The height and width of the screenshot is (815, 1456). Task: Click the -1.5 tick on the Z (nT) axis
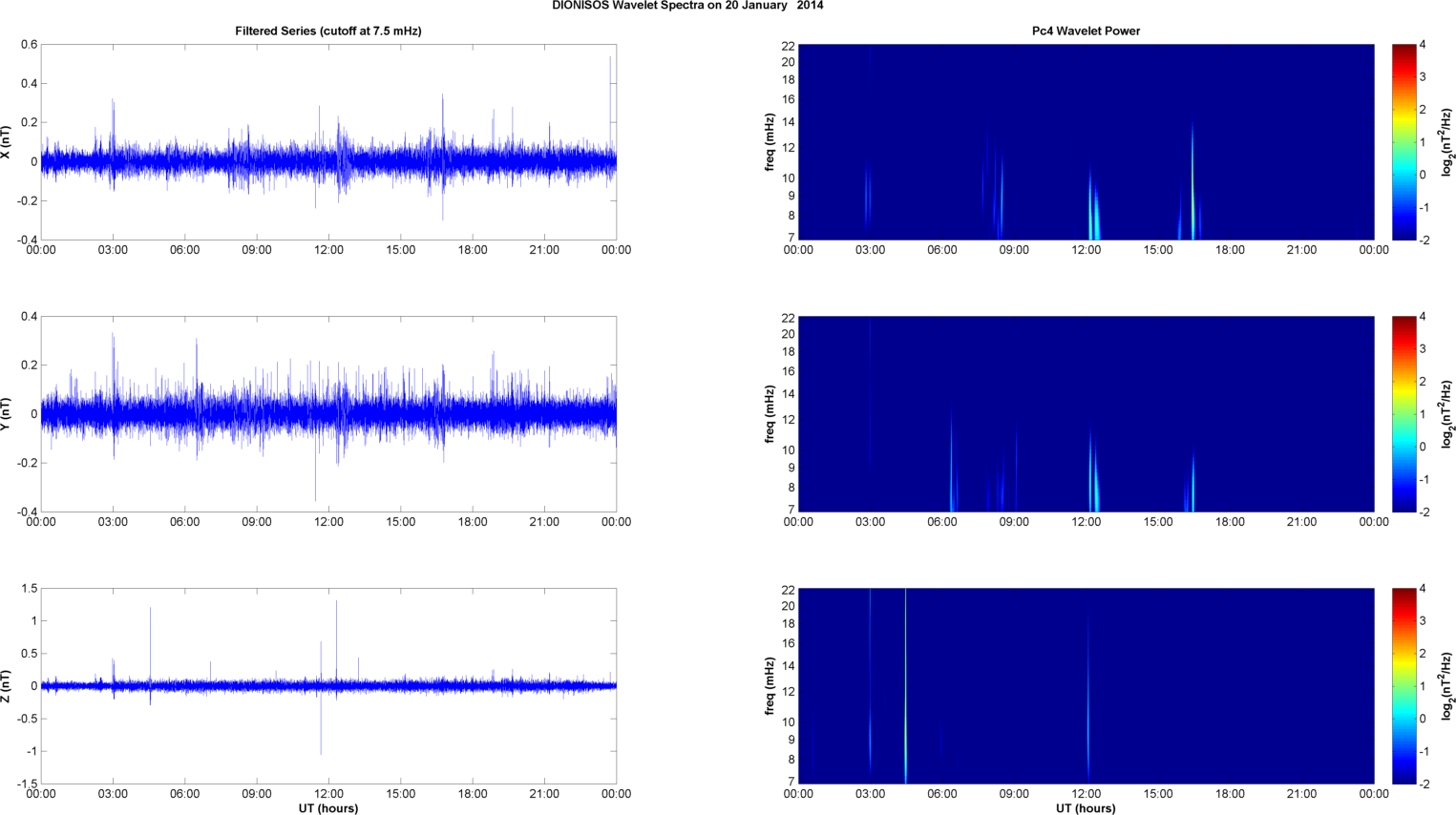click(26, 784)
